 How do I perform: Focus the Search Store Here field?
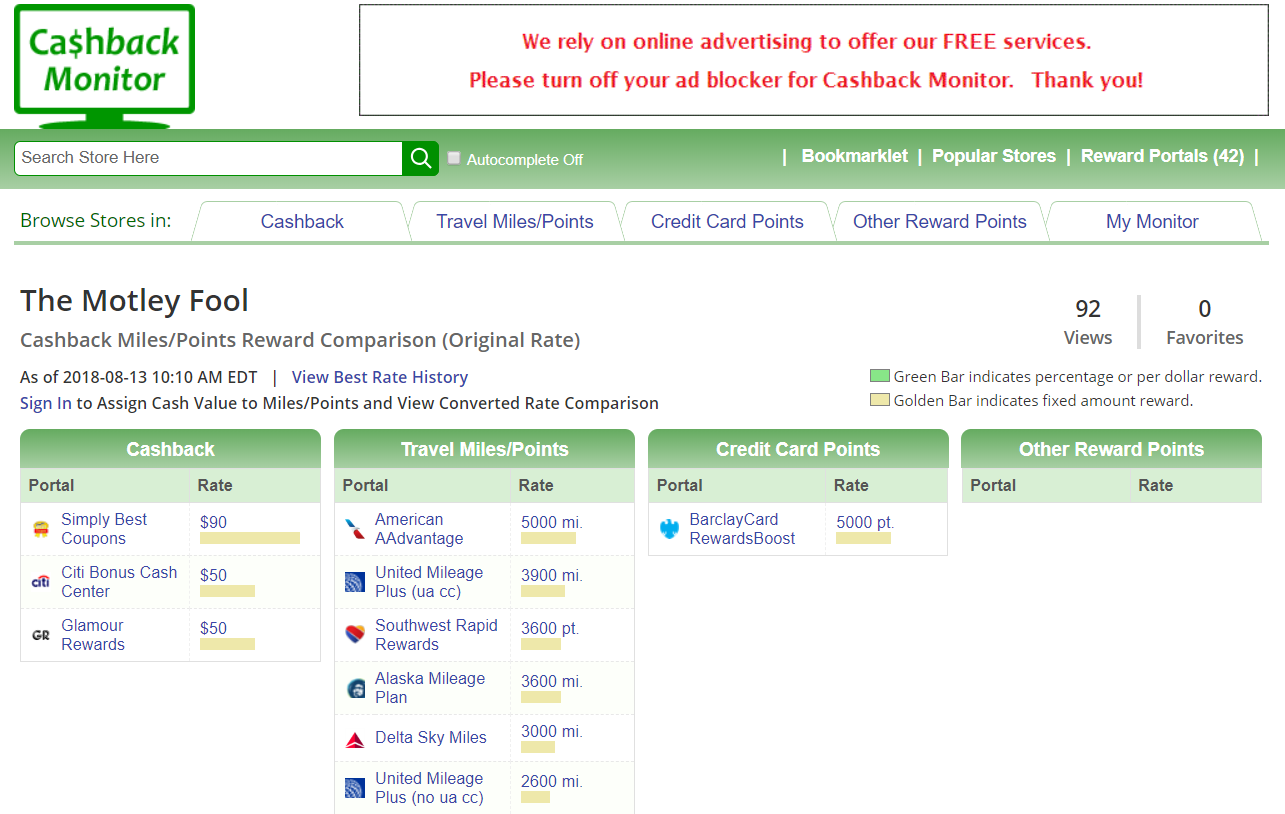(209, 158)
